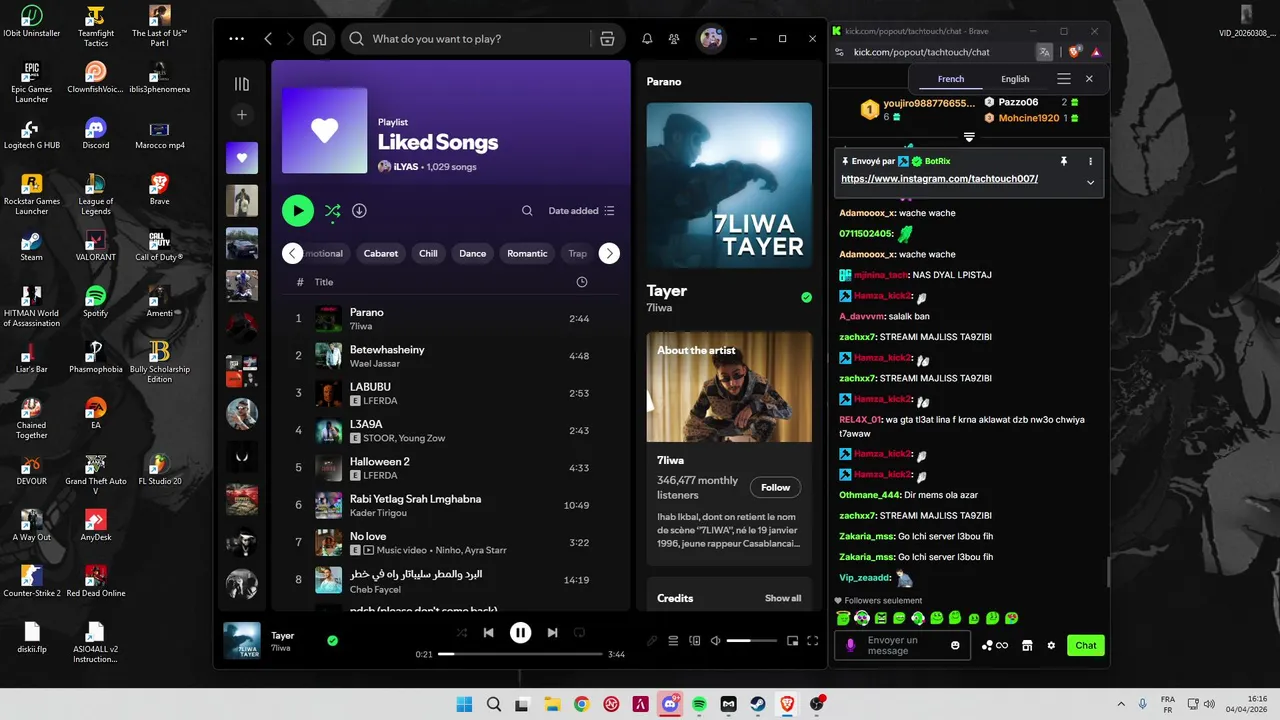
Task: Open iLYAS profile link
Action: [404, 167]
